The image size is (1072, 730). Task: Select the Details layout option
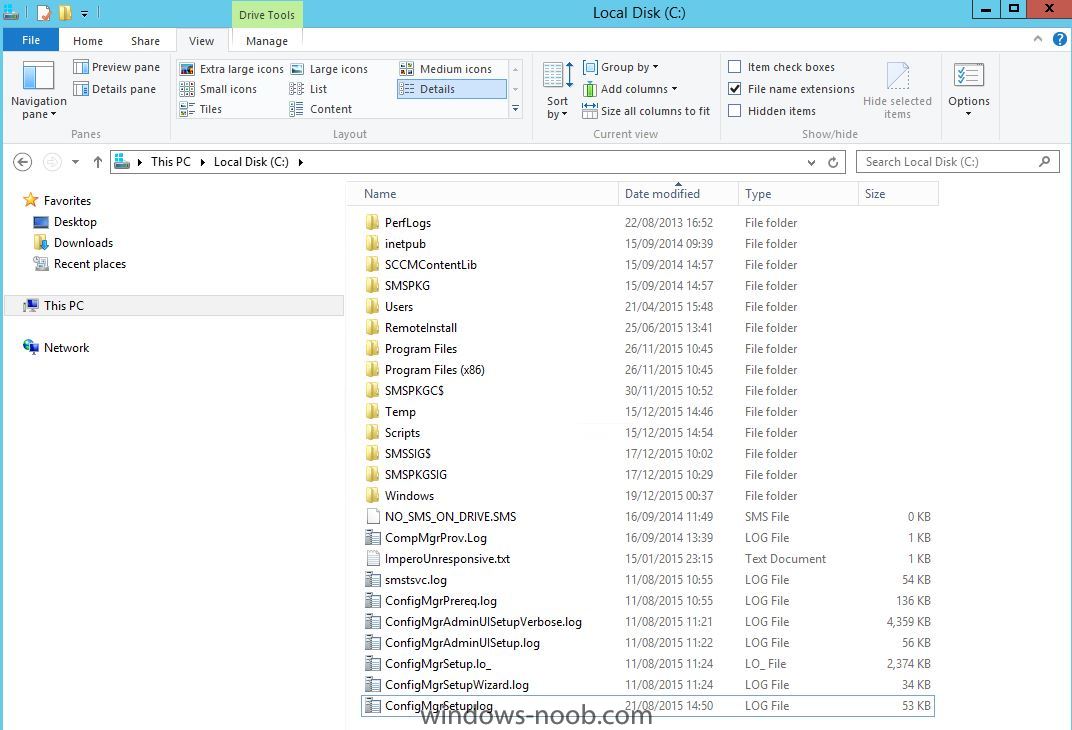click(451, 89)
